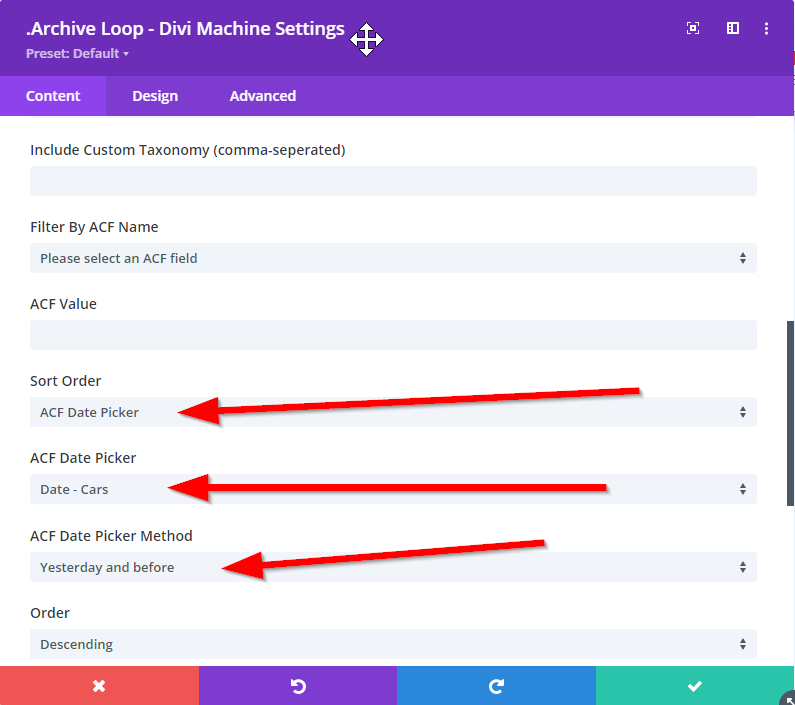
Task: Save changes with the green checkmark
Action: 695,686
